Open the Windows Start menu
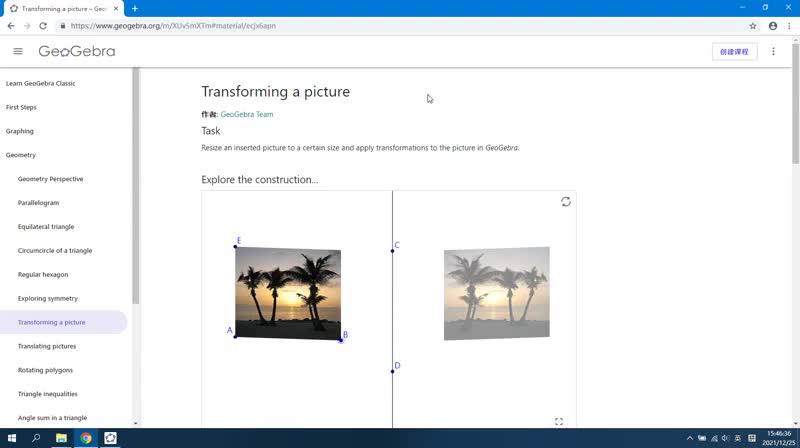 (x=12, y=438)
